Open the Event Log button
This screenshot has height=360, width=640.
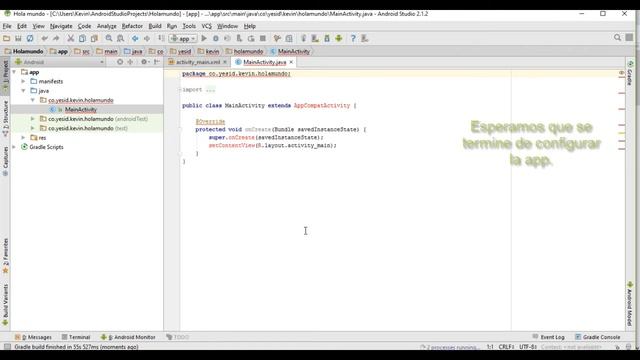pos(549,337)
